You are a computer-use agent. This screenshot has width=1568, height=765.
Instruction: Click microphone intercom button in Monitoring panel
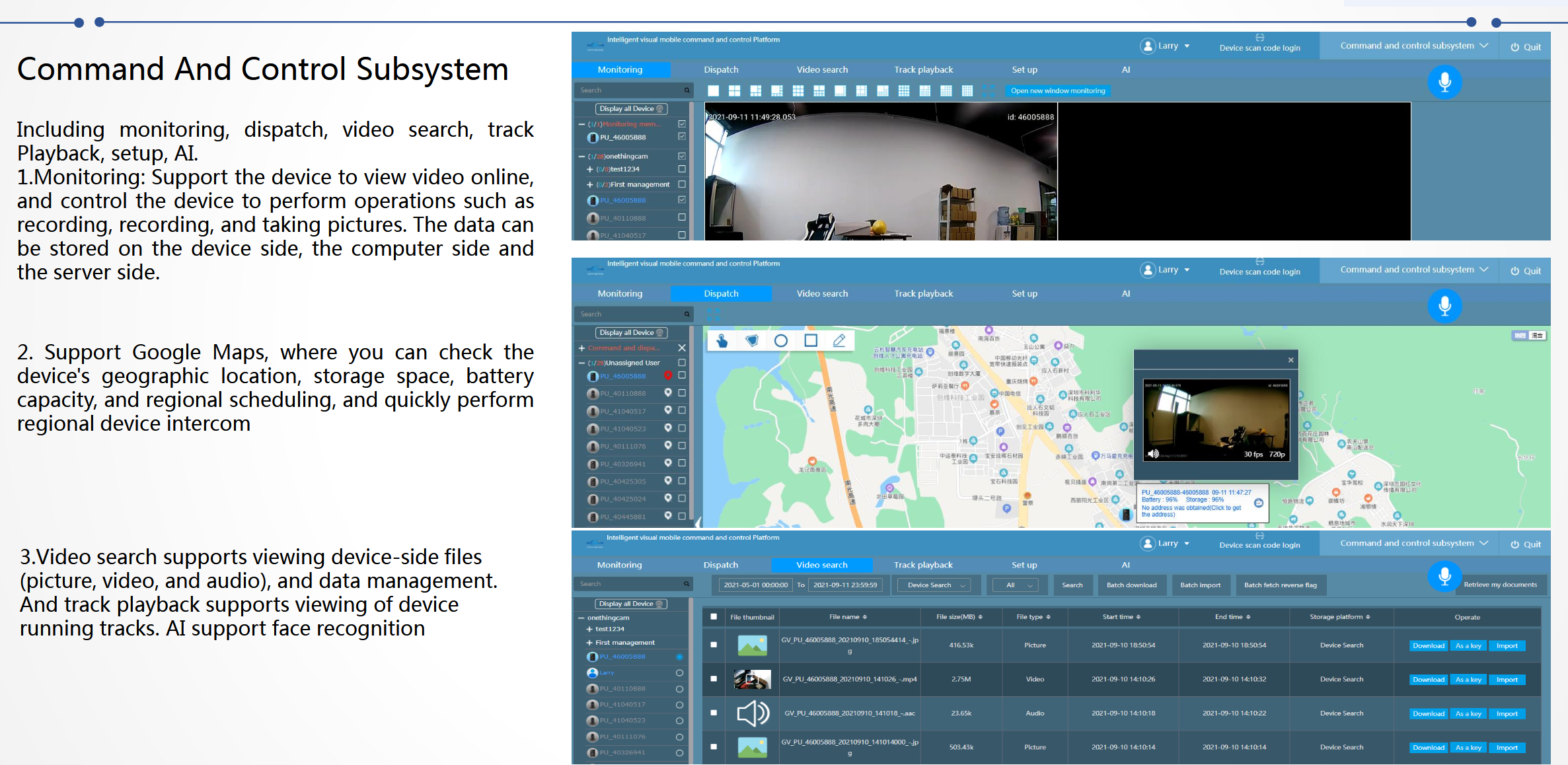(x=1444, y=82)
